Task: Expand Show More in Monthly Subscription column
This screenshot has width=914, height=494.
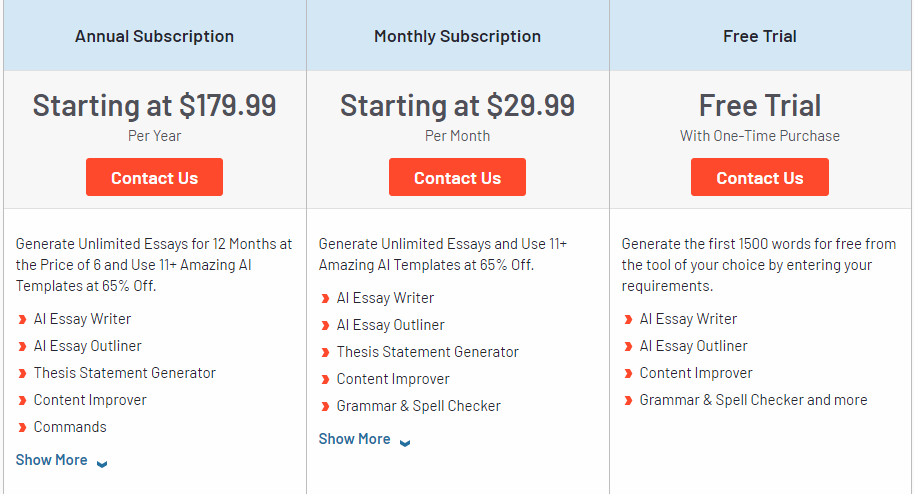Action: (355, 439)
